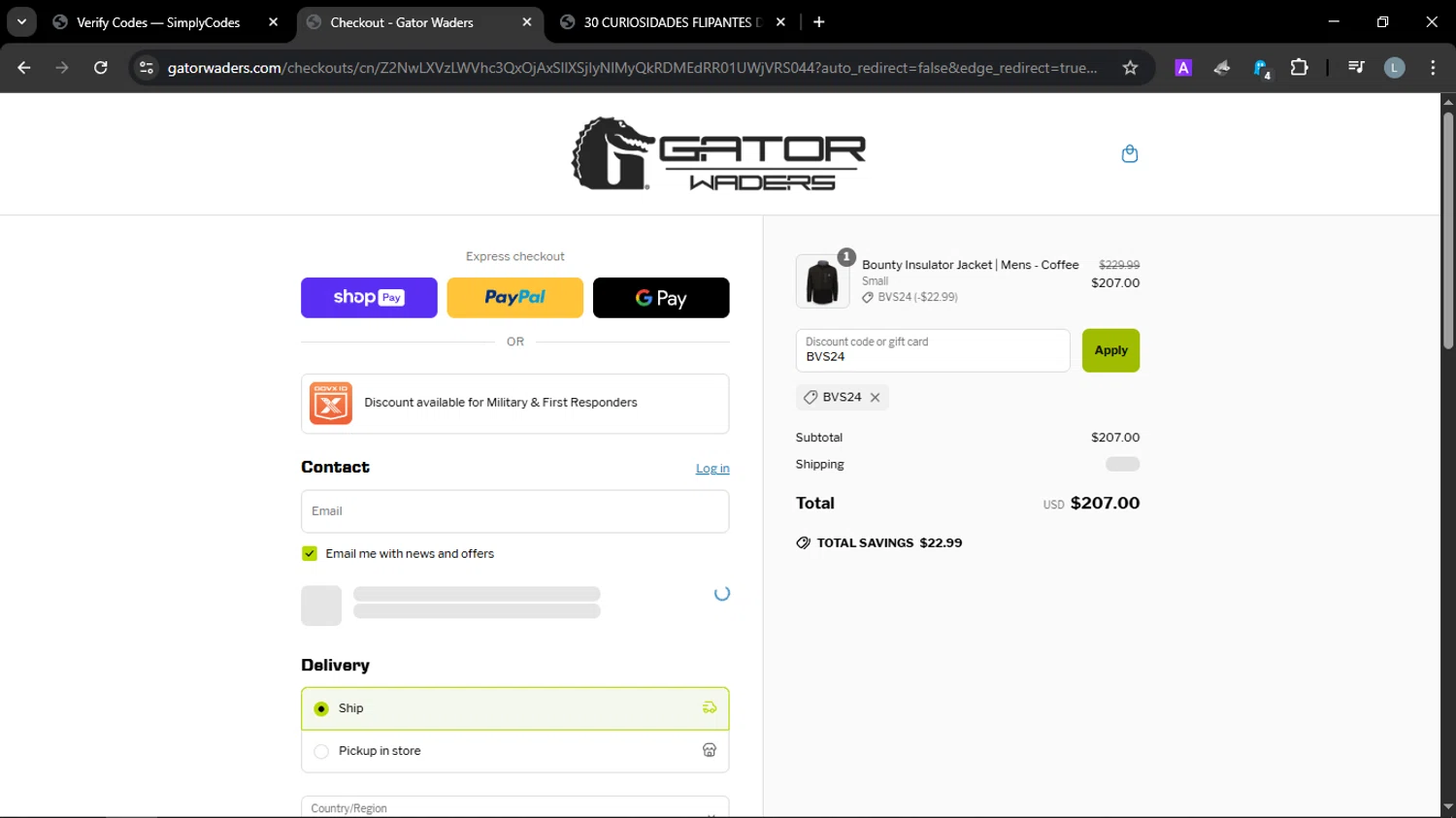Click the Subtotal label
The height and width of the screenshot is (818, 1456).
click(819, 438)
